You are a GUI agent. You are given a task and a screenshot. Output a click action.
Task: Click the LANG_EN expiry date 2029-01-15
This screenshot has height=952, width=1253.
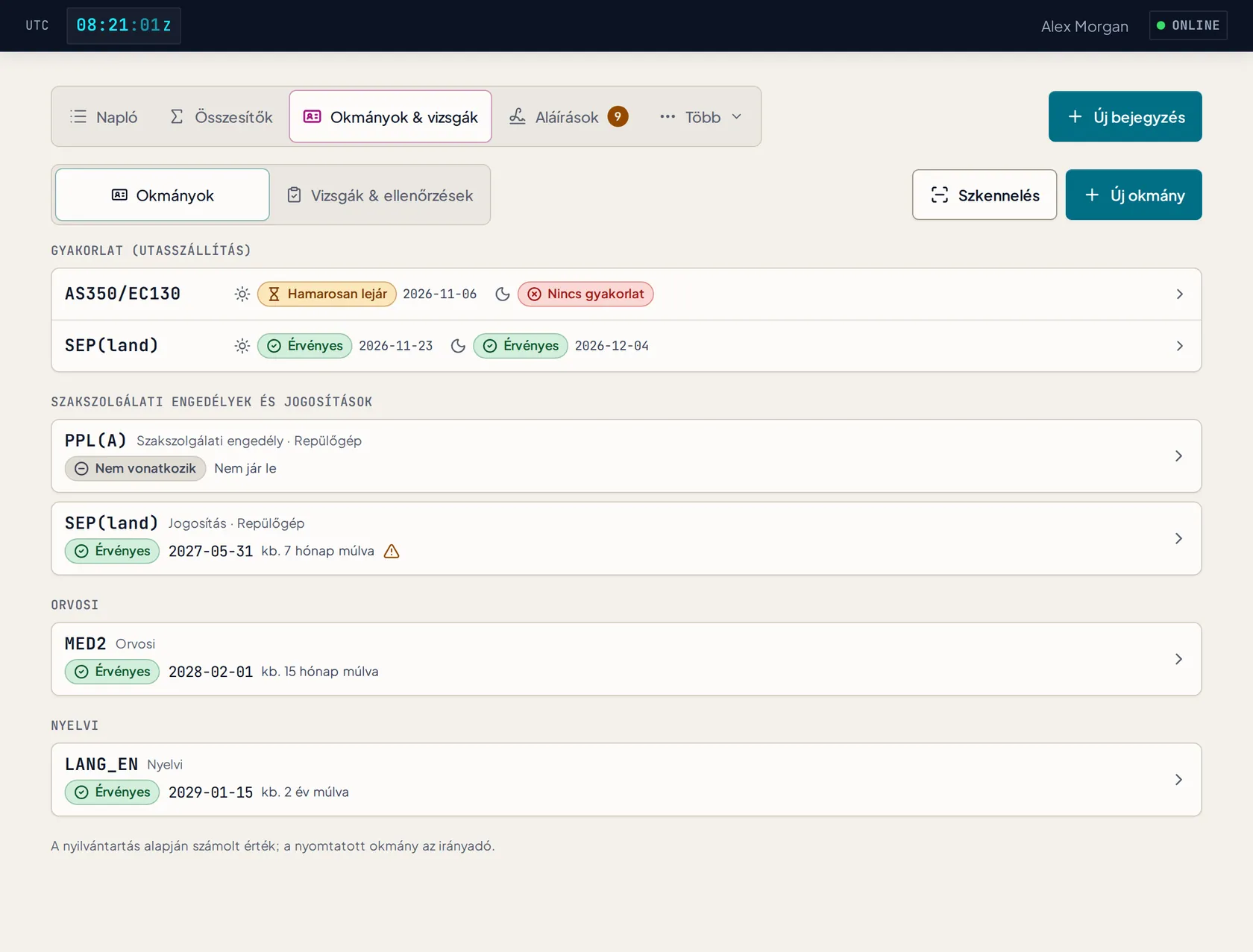(210, 792)
